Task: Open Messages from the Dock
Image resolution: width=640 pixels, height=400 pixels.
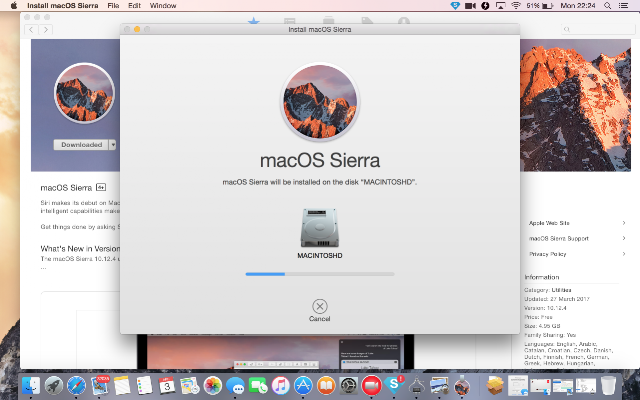Action: (x=236, y=385)
